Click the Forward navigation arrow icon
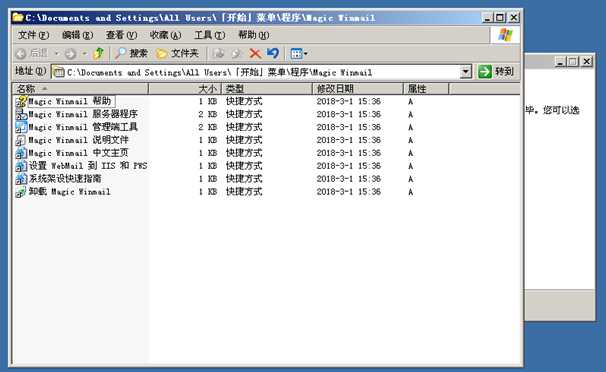 pos(70,54)
